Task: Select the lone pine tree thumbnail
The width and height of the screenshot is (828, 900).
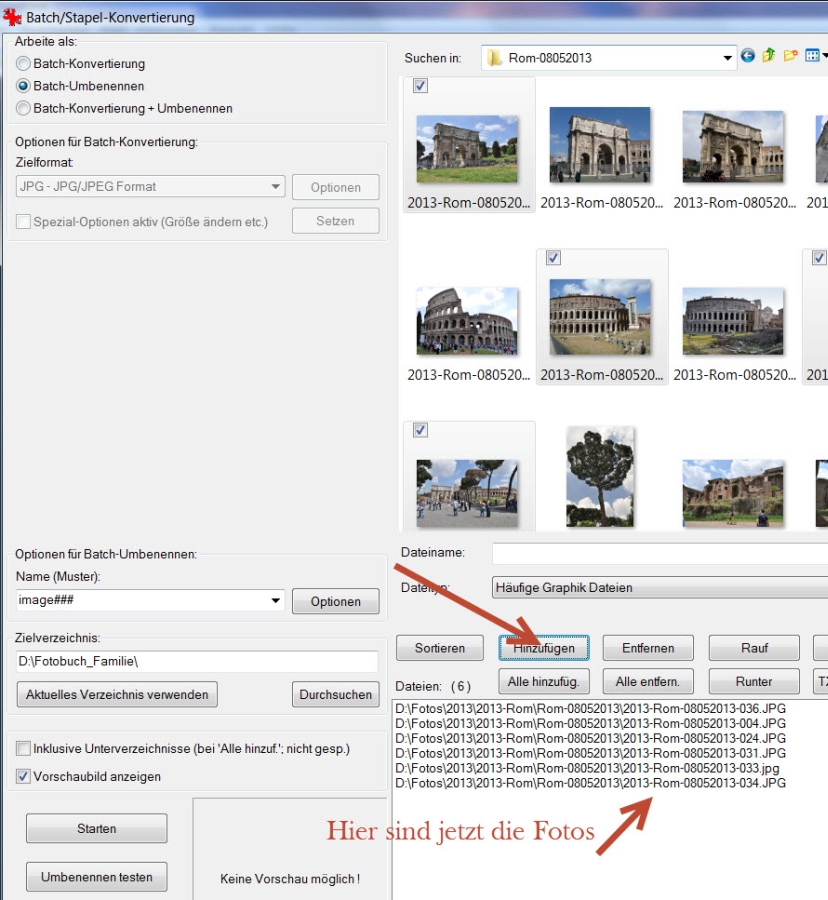Action: pyautogui.click(x=600, y=476)
